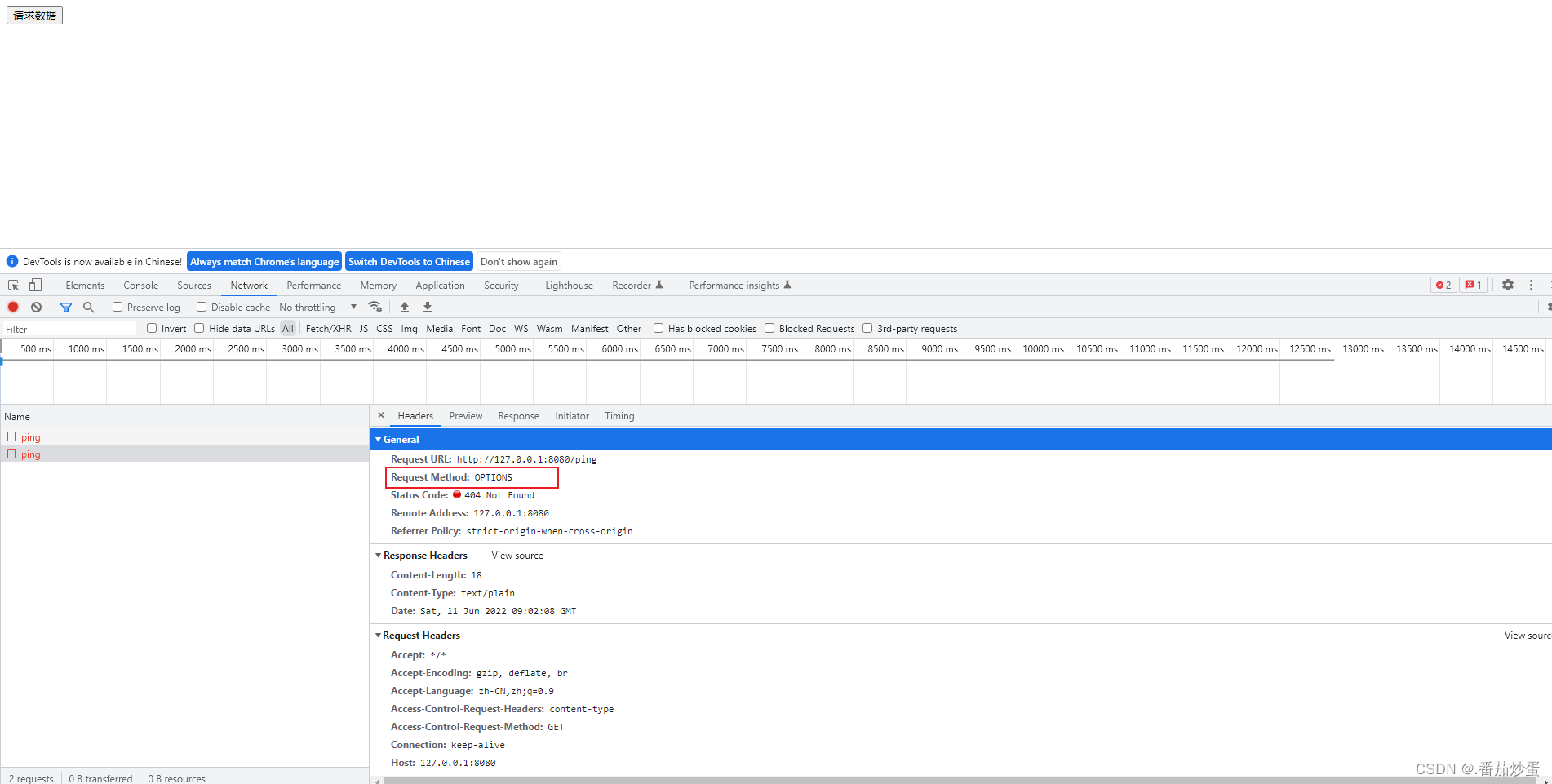Select the second highlighted ping request row
This screenshot has width=1552, height=784.
coord(184,454)
